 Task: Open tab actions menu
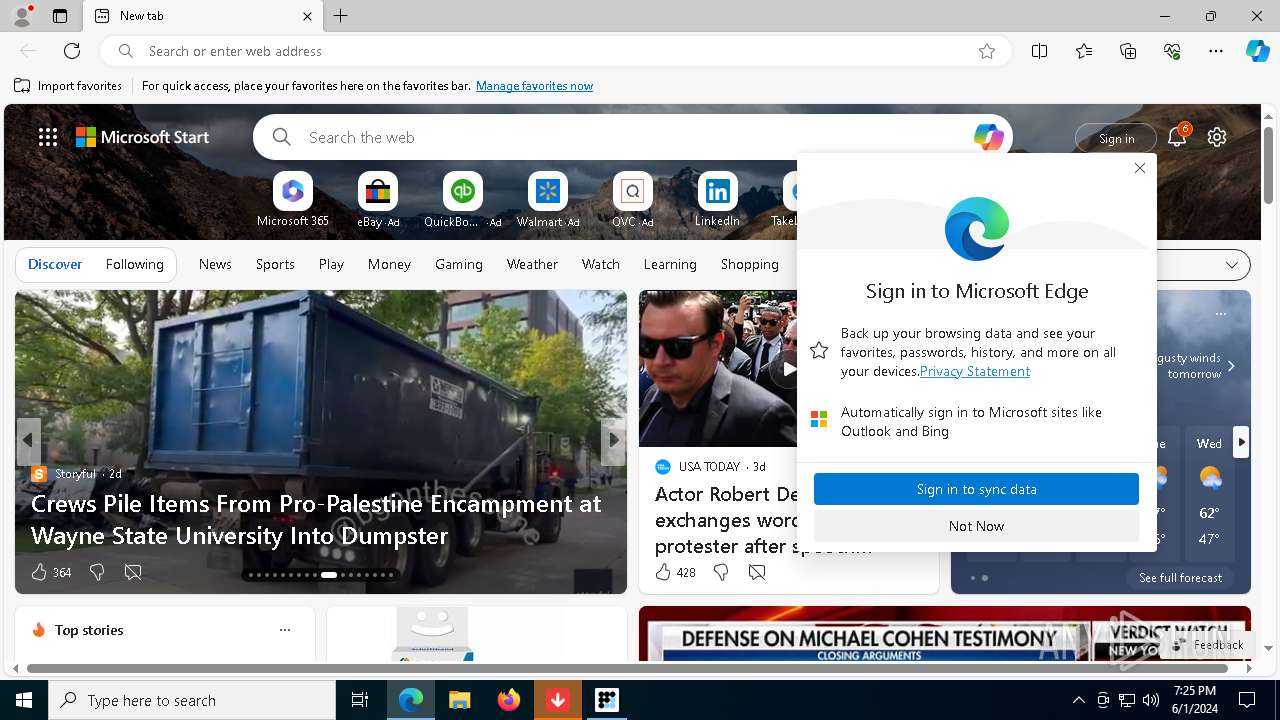pos(60,16)
